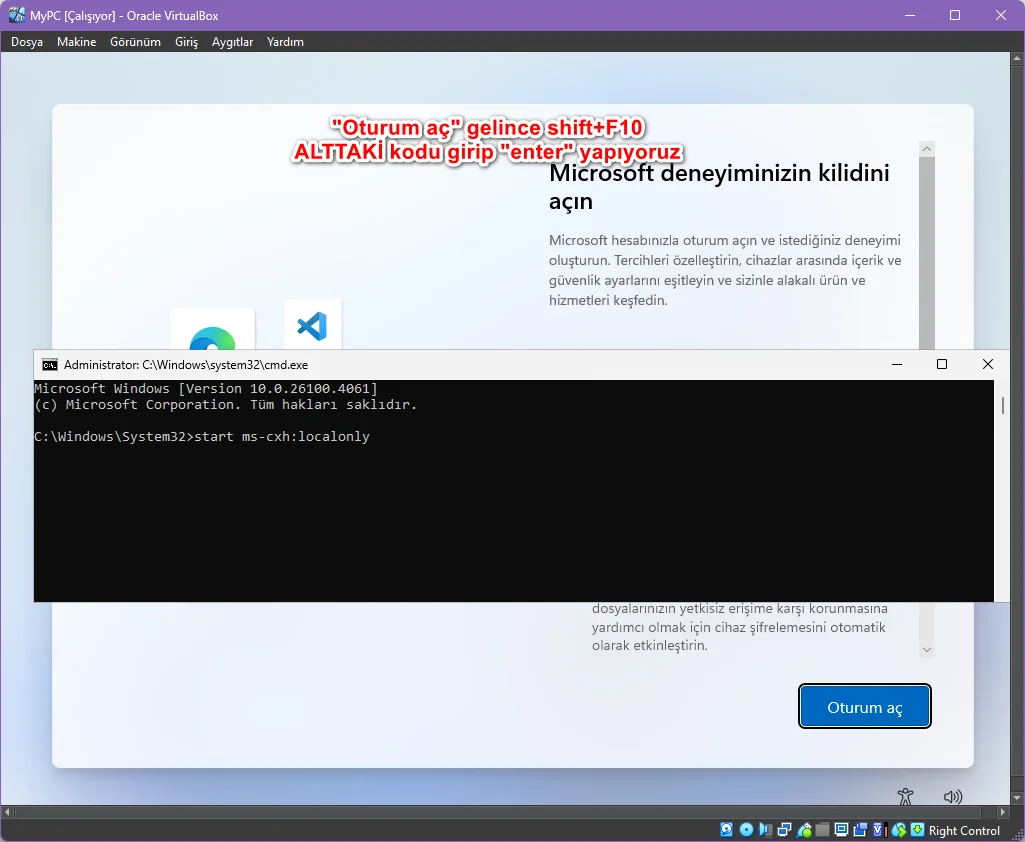Click the Oturum aç button
The height and width of the screenshot is (842, 1025).
click(865, 707)
